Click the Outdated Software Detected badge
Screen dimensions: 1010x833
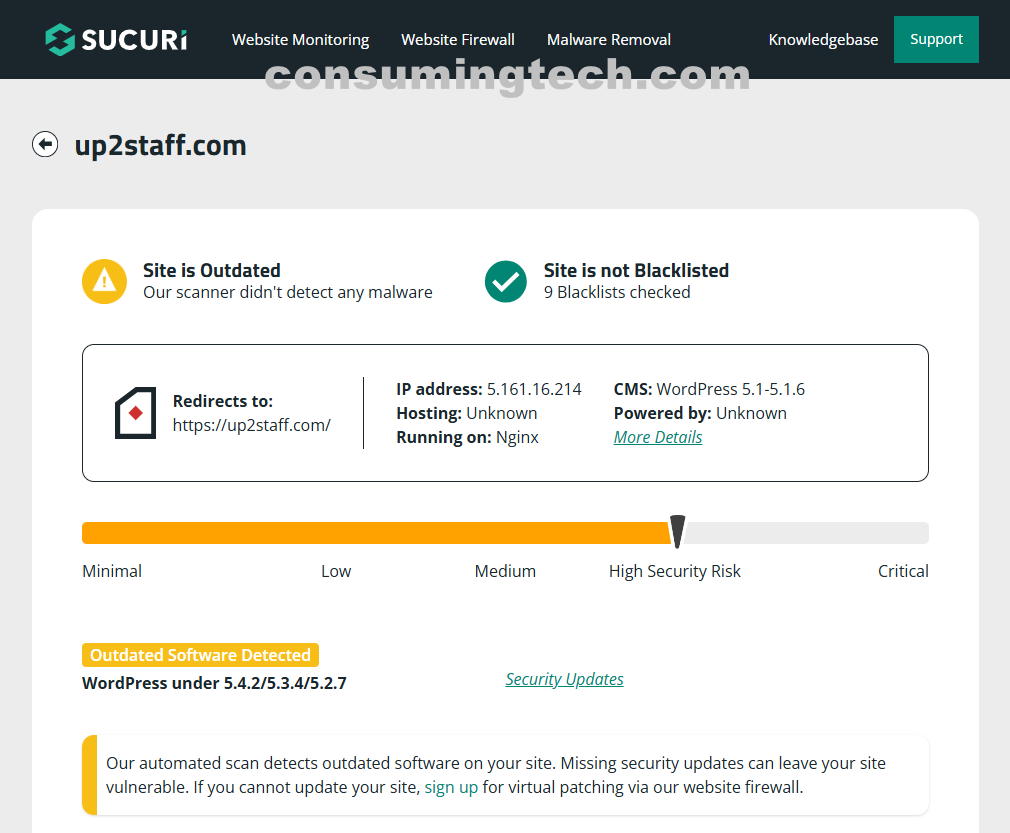[x=200, y=655]
